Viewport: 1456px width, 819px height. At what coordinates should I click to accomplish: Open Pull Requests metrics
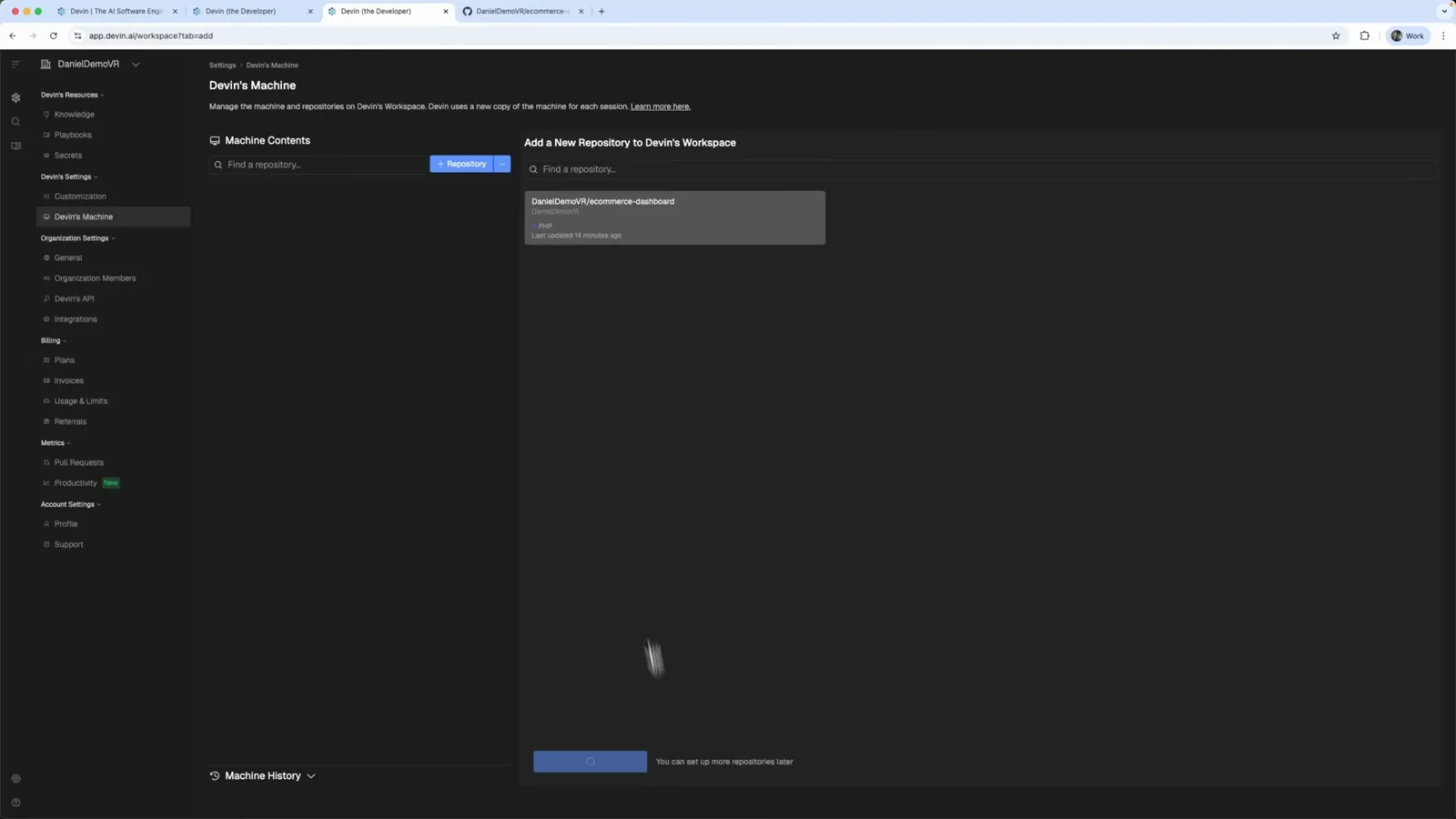click(78, 462)
